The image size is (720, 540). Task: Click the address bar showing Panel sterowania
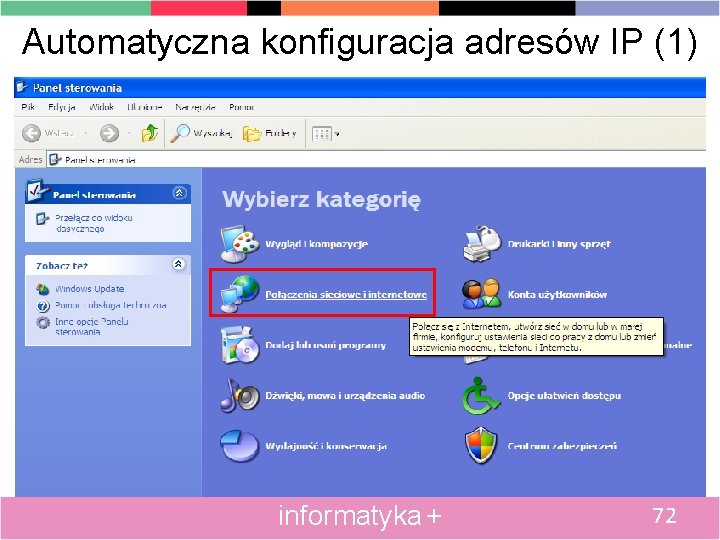[x=376, y=159]
